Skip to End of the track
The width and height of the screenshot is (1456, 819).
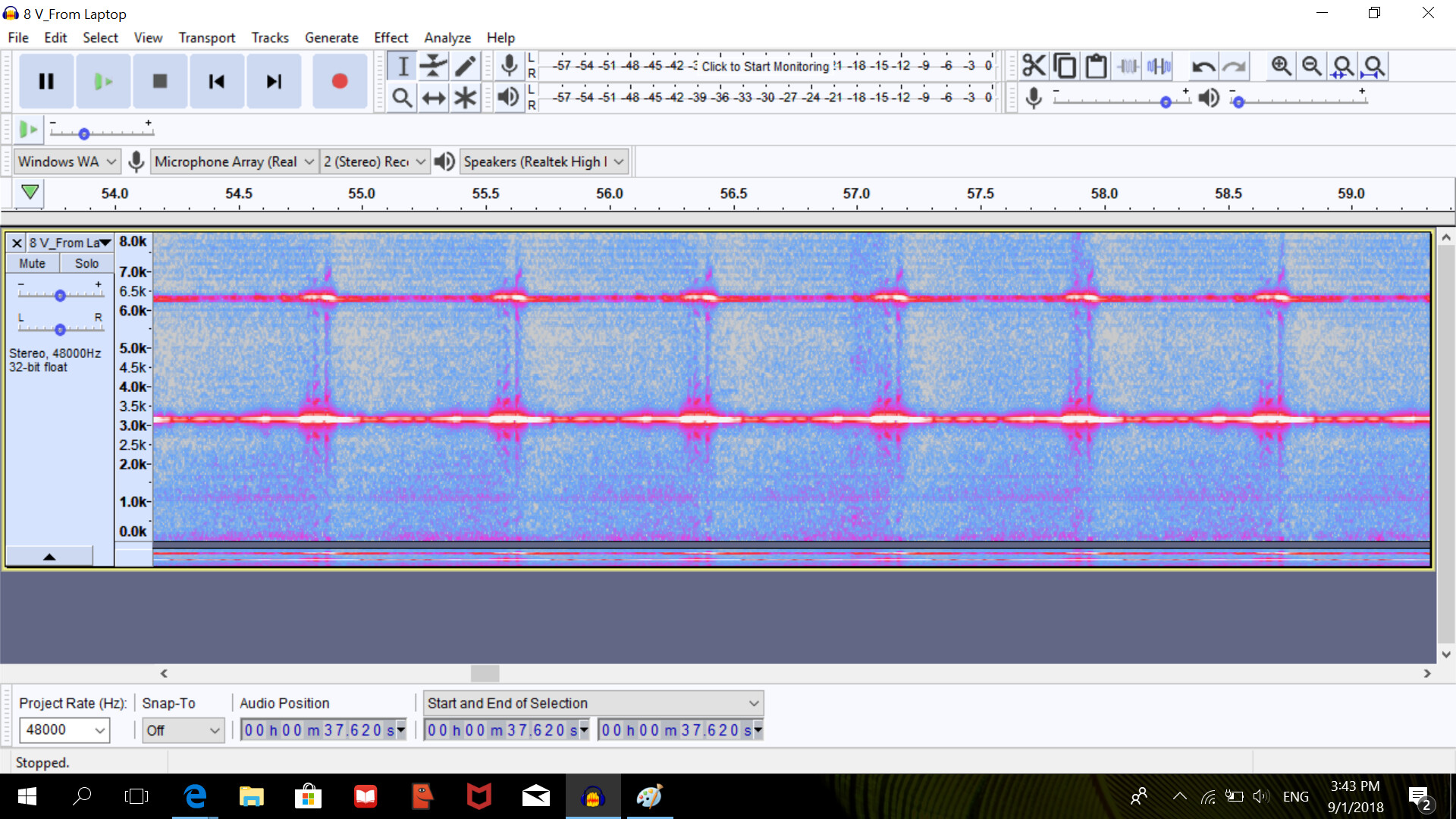point(274,81)
